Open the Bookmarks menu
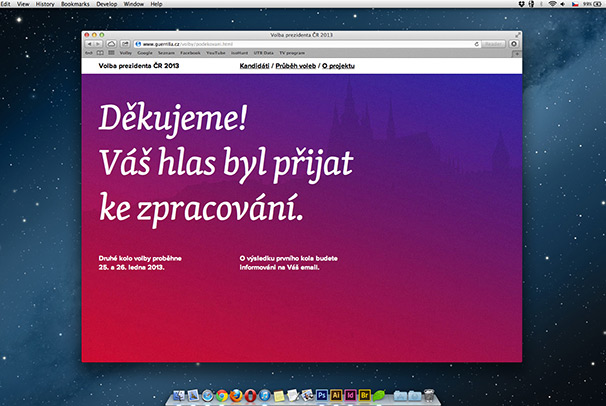 (x=74, y=5)
